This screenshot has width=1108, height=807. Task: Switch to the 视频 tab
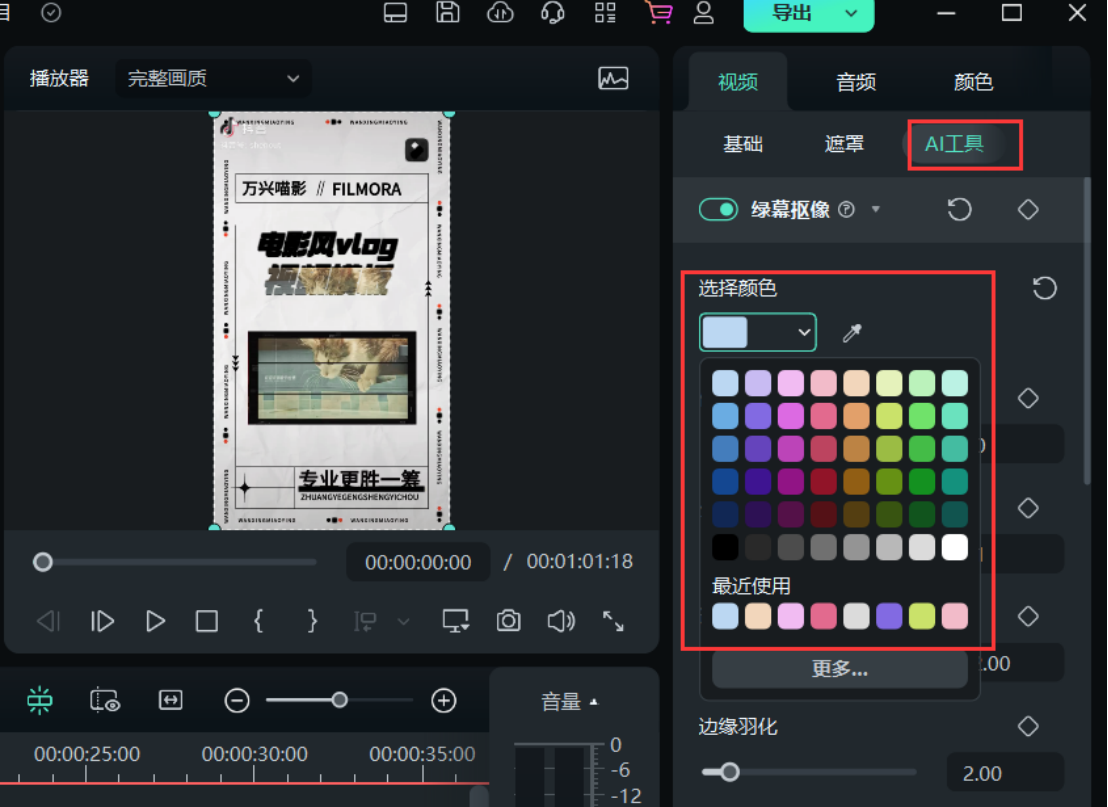click(x=738, y=82)
